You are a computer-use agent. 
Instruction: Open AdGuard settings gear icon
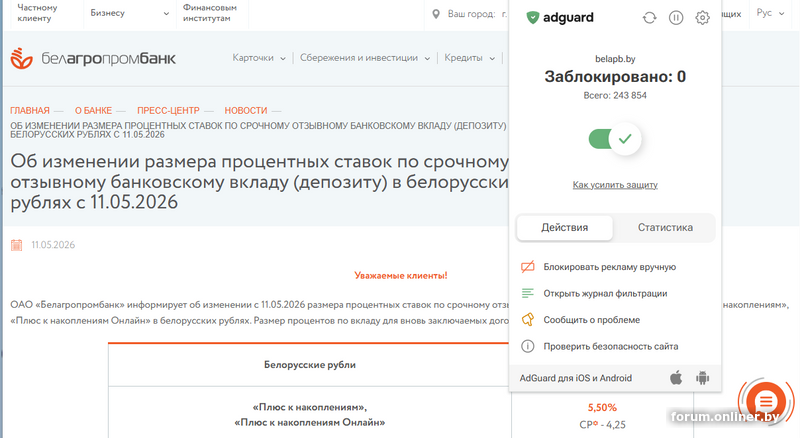[x=703, y=18]
